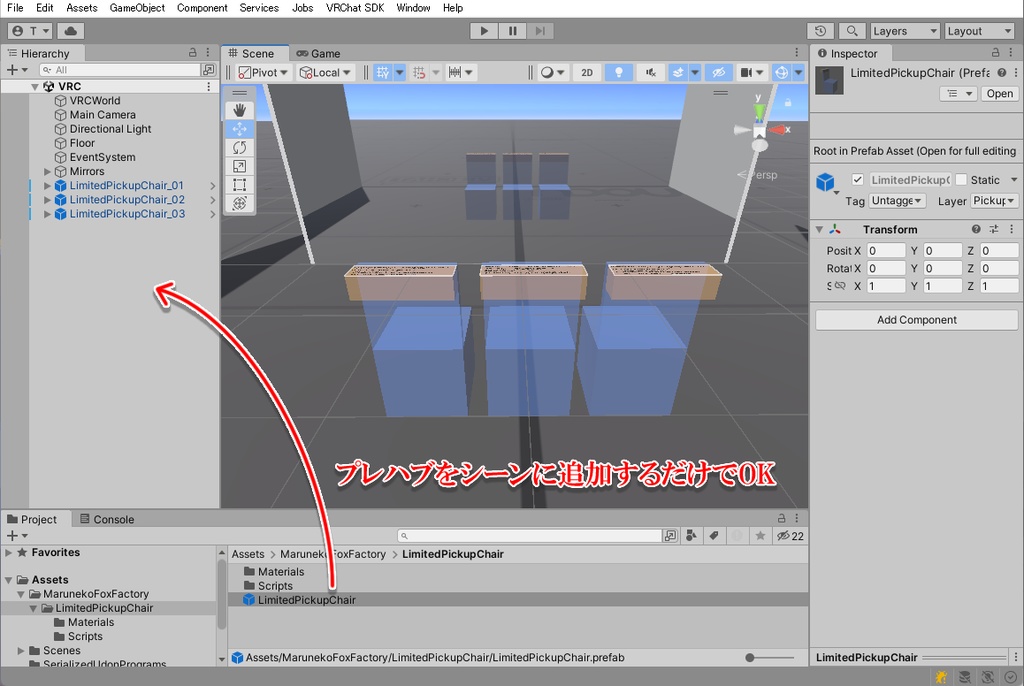Open the cloud services icon
Image resolution: width=1024 pixels, height=686 pixels.
click(x=71, y=31)
